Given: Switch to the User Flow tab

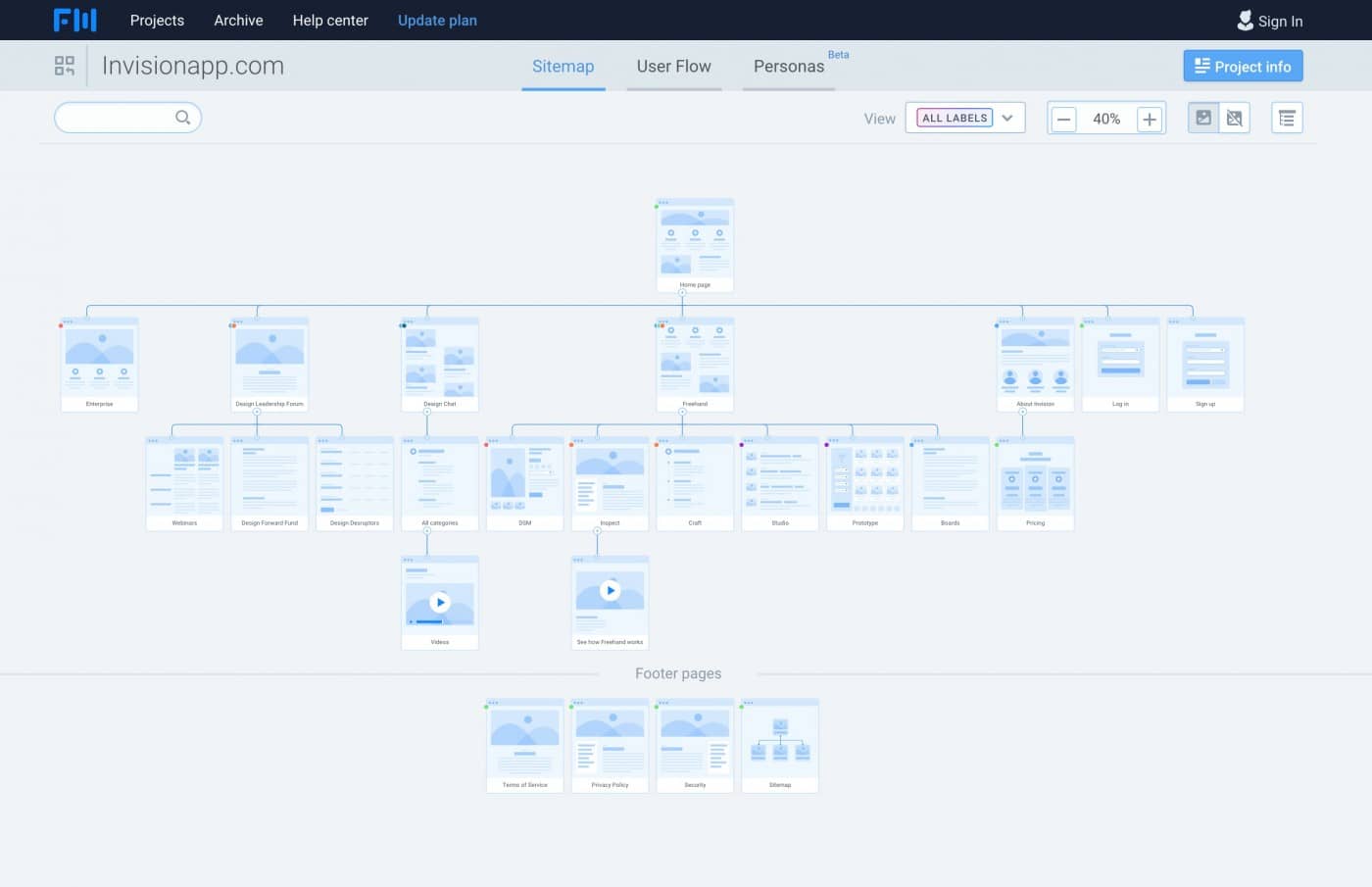Looking at the screenshot, I should 673,66.
